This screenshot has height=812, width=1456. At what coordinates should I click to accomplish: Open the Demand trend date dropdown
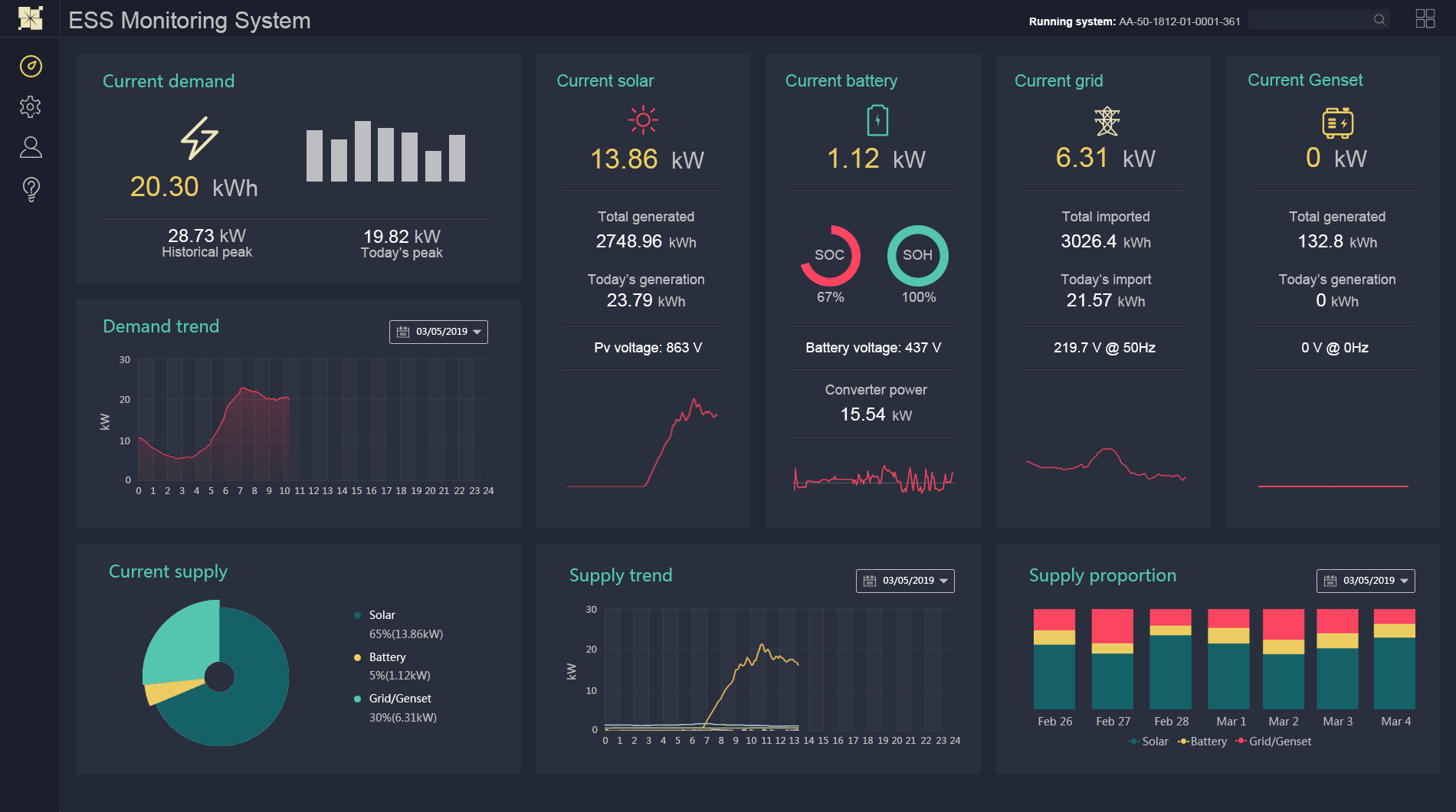pyautogui.click(x=438, y=332)
